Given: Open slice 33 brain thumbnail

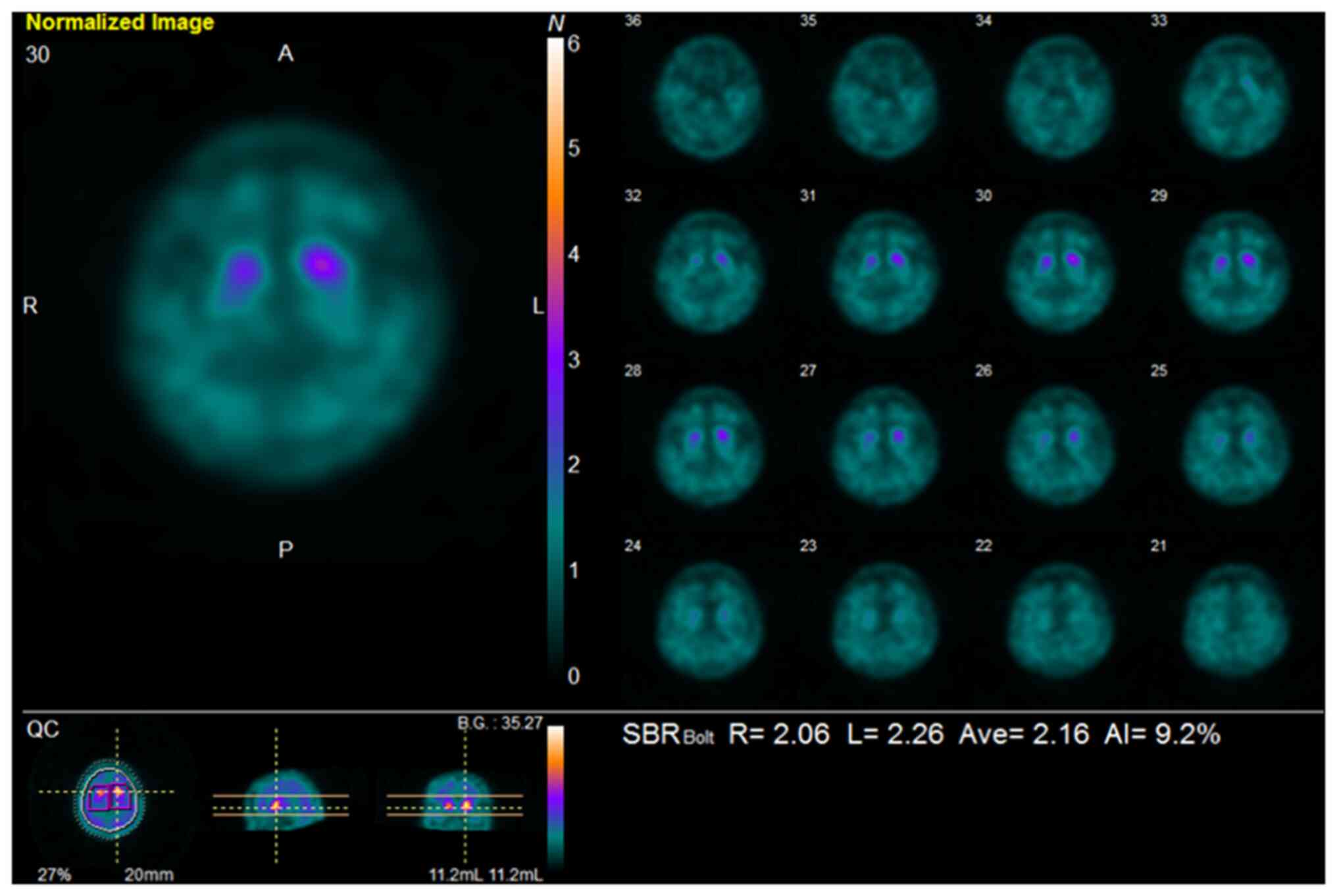Looking at the screenshot, I should tap(1234, 97).
